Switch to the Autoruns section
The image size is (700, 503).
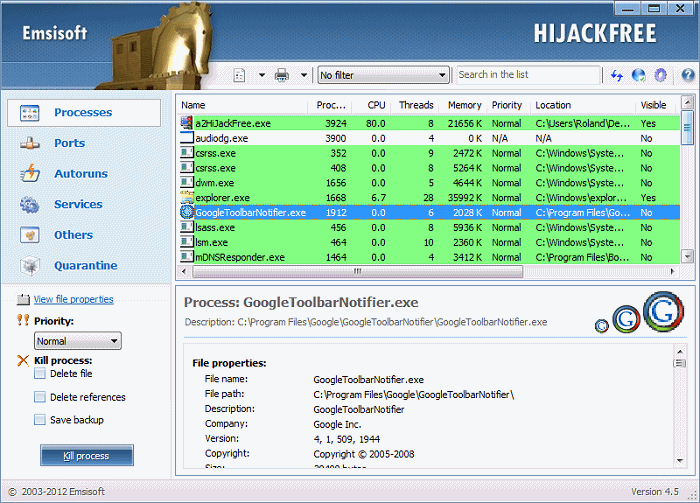coord(80,174)
